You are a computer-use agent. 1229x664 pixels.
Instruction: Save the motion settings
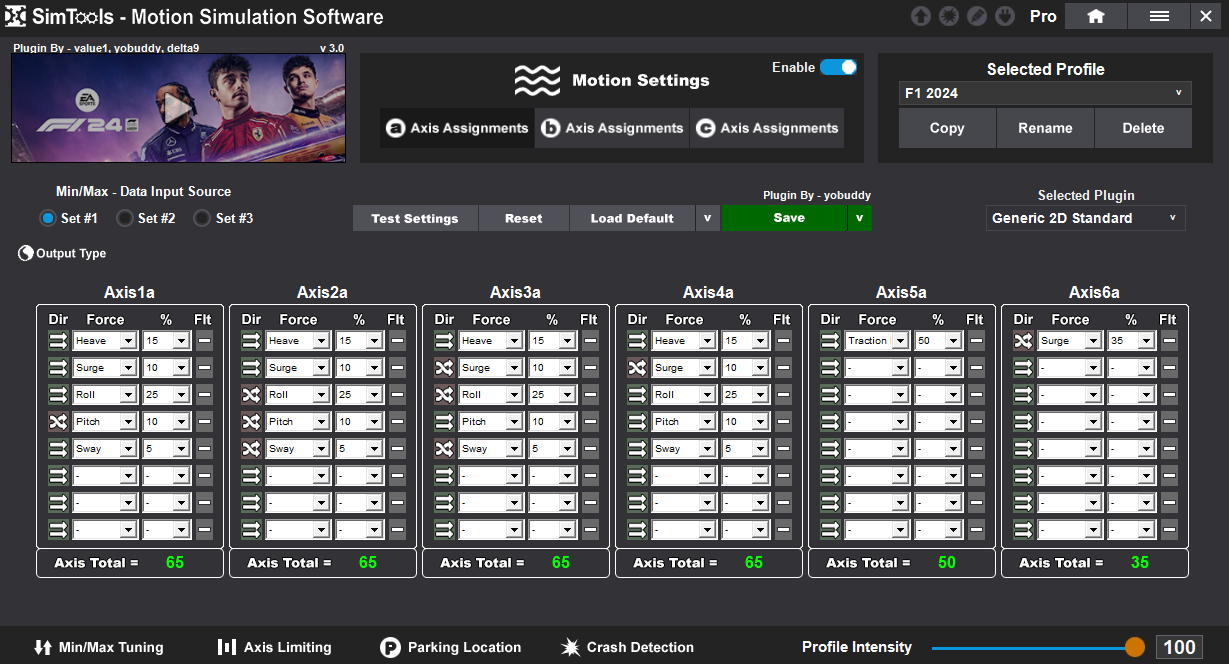pos(785,218)
